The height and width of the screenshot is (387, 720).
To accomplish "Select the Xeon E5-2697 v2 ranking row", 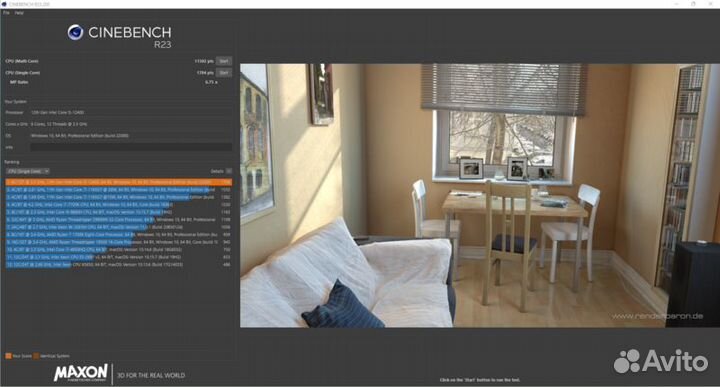I will (x=118, y=257).
